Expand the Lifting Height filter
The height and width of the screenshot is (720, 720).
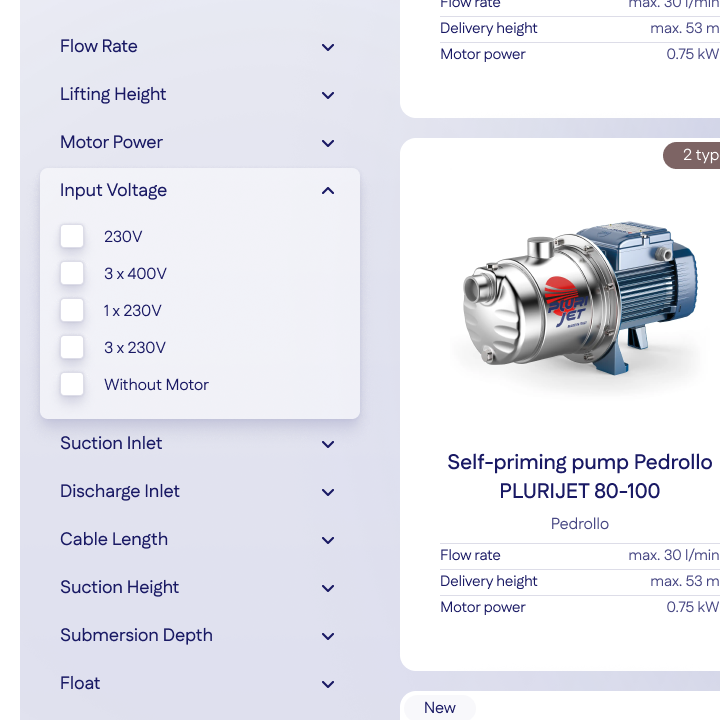tap(197, 95)
